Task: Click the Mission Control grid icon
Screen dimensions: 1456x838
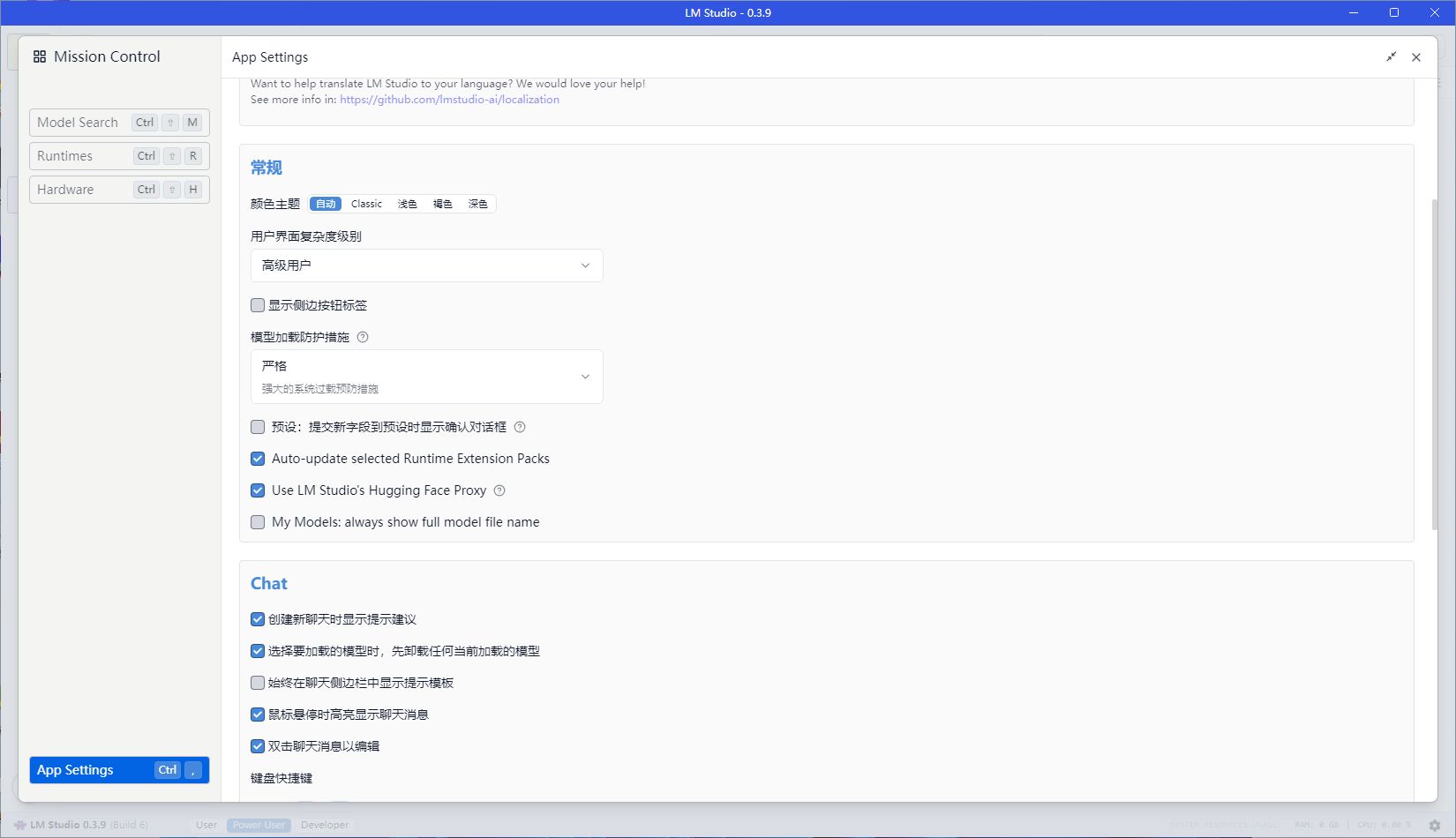Action: (x=40, y=56)
